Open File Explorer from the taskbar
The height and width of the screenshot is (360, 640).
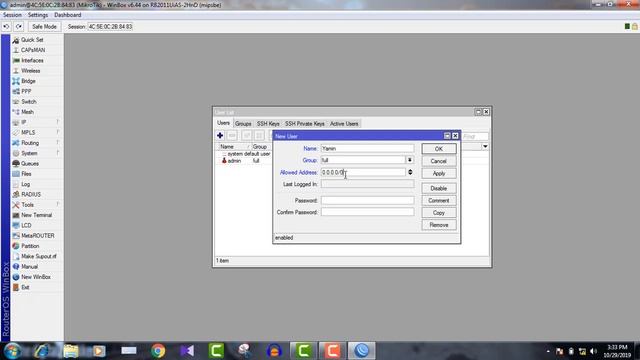[71, 351]
